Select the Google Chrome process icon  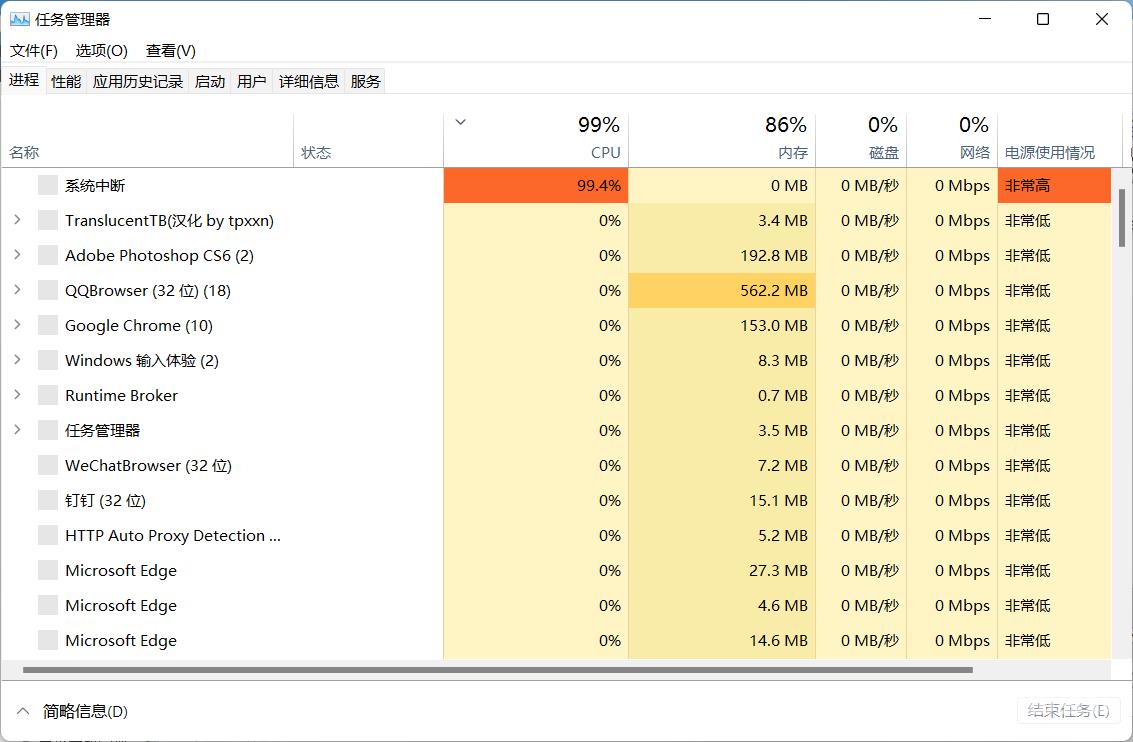tap(47, 325)
